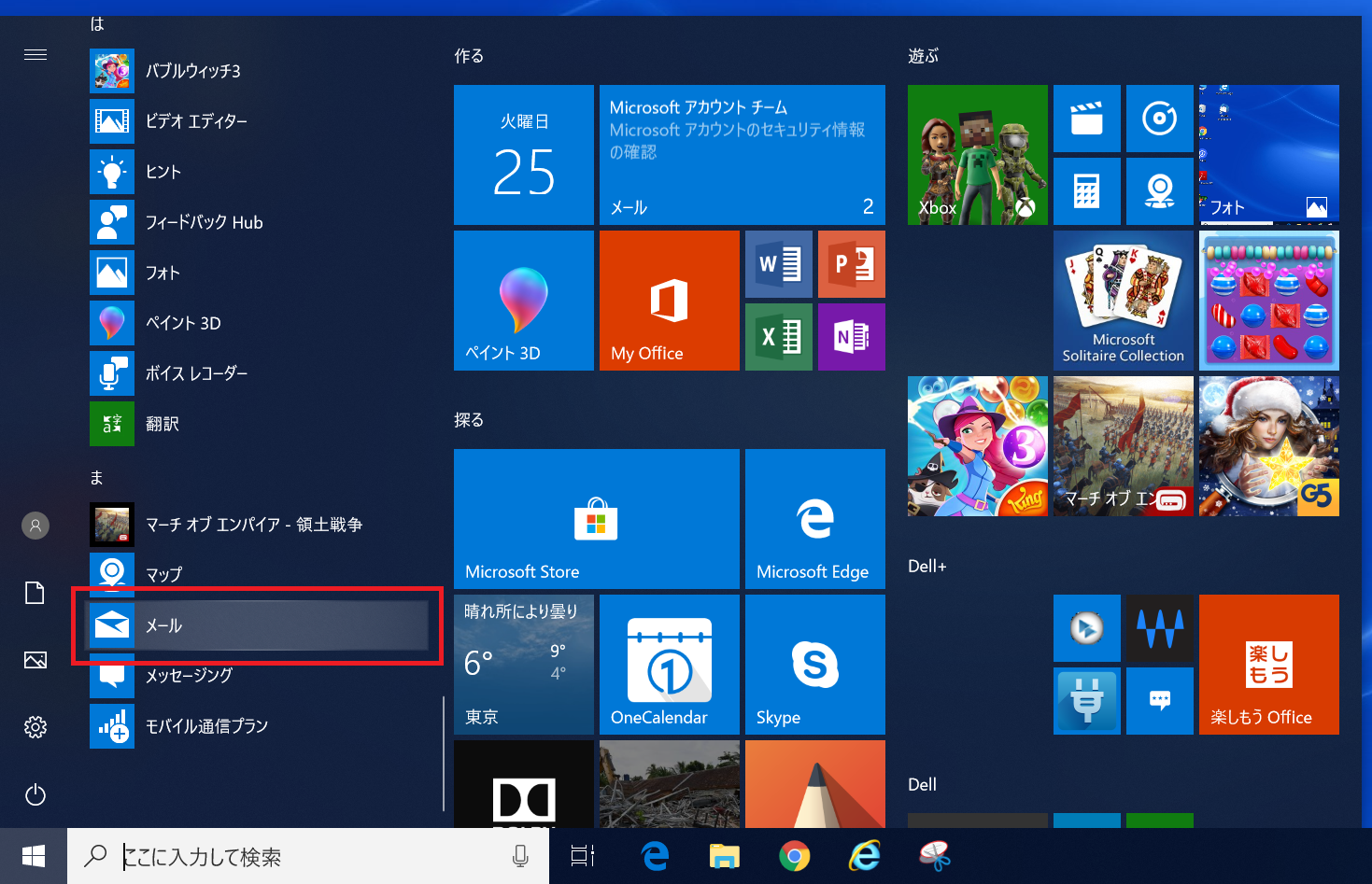
Task: Open the Groove Music disc tile
Action: (x=1160, y=119)
